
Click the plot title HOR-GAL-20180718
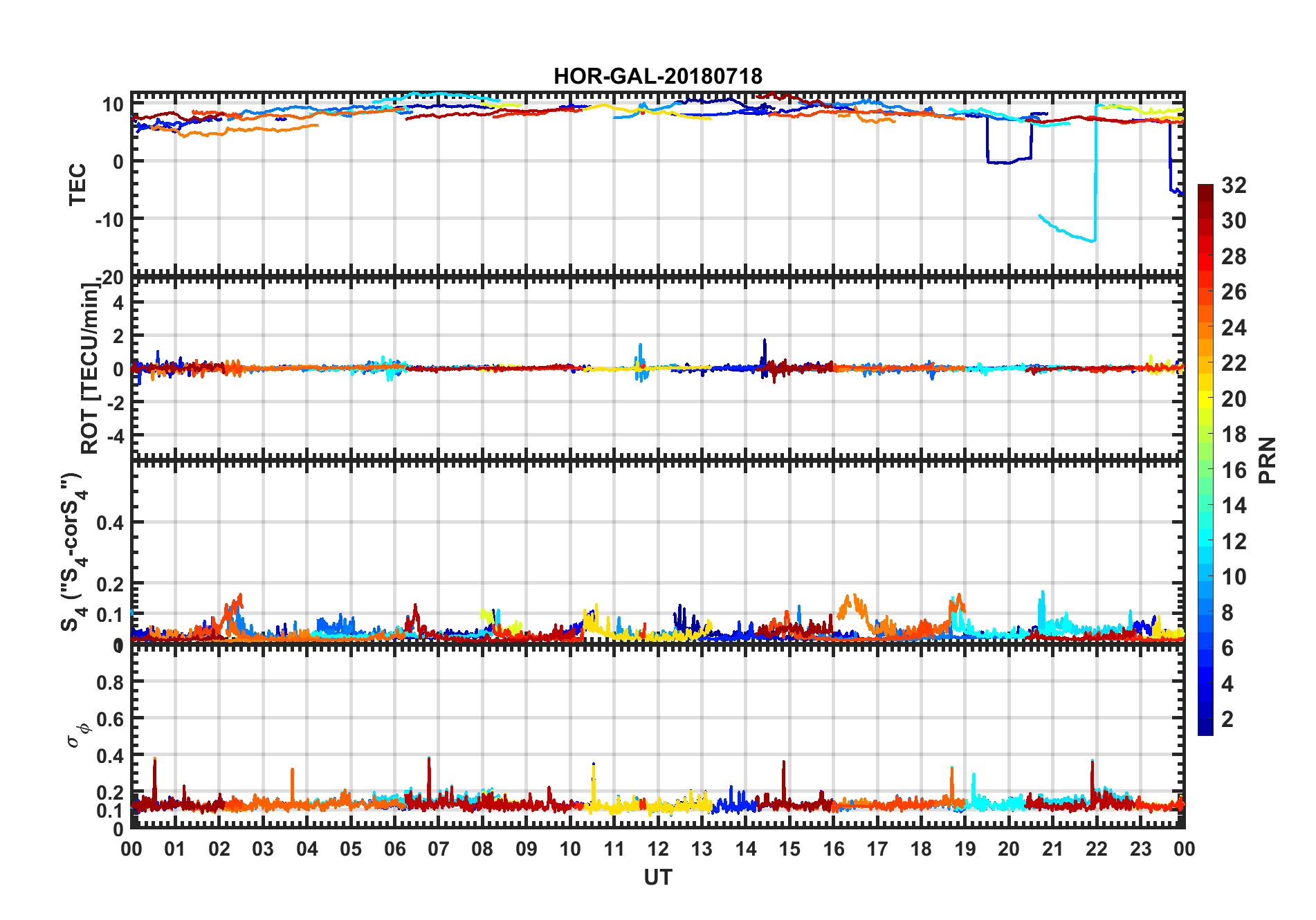click(657, 76)
